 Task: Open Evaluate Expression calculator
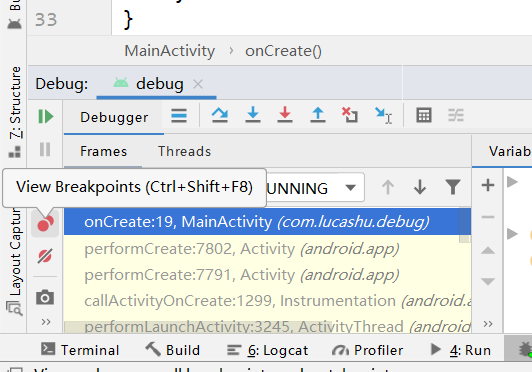[x=424, y=115]
